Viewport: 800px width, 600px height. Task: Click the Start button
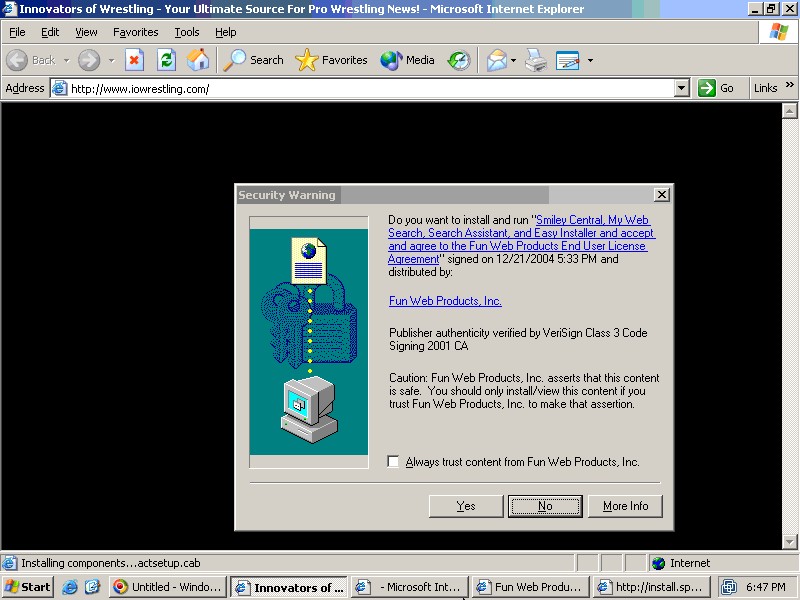(28, 587)
